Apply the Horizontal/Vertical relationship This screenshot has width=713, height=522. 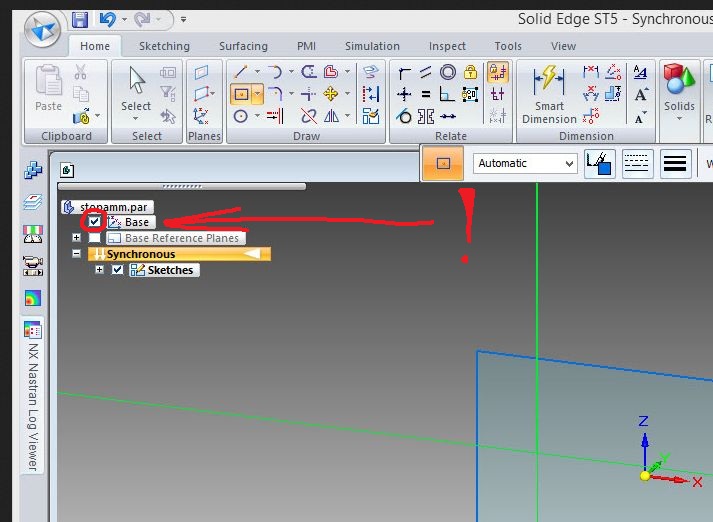(x=404, y=95)
